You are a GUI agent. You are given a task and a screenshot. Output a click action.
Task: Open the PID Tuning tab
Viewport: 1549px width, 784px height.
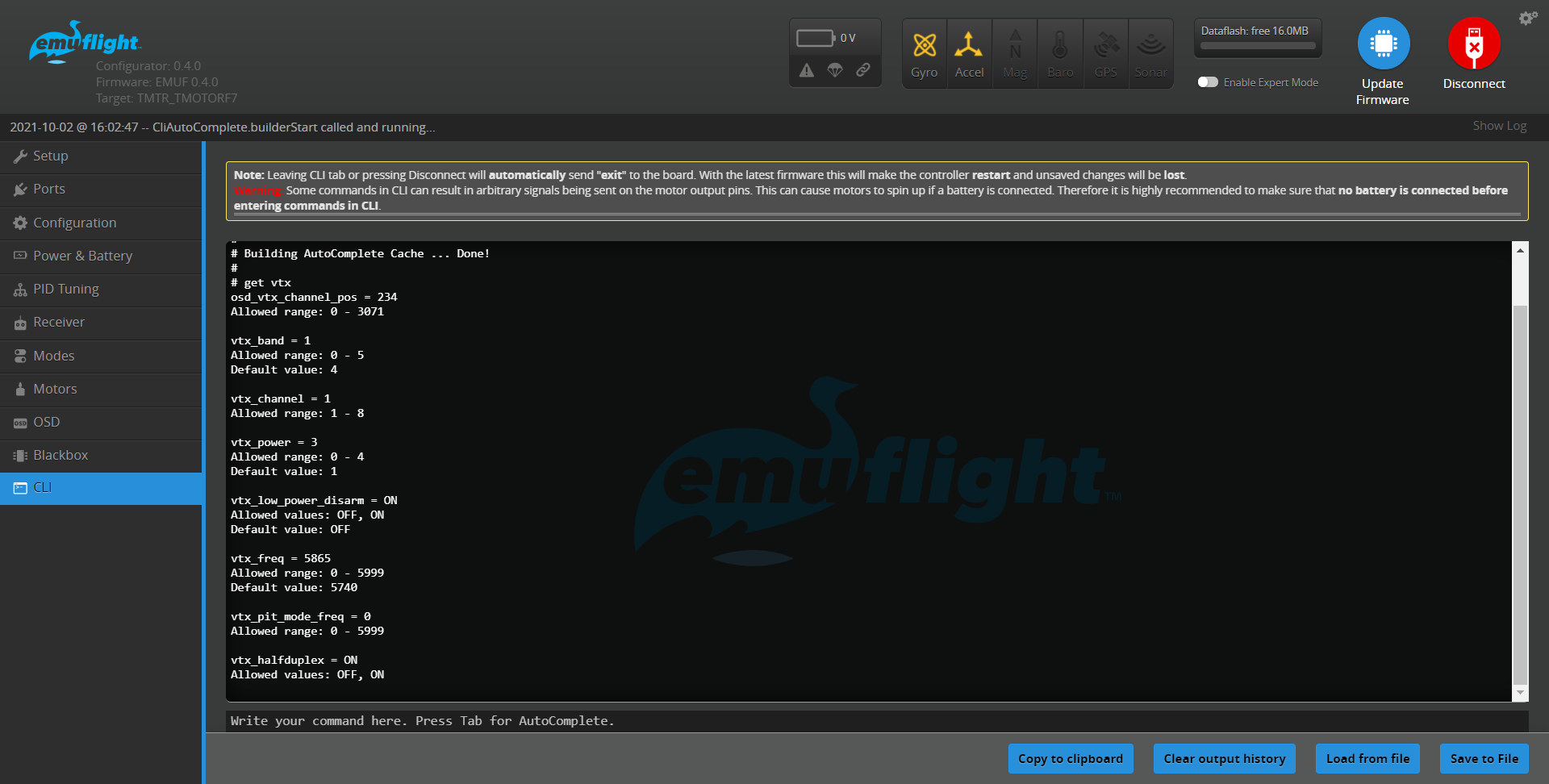click(x=101, y=289)
